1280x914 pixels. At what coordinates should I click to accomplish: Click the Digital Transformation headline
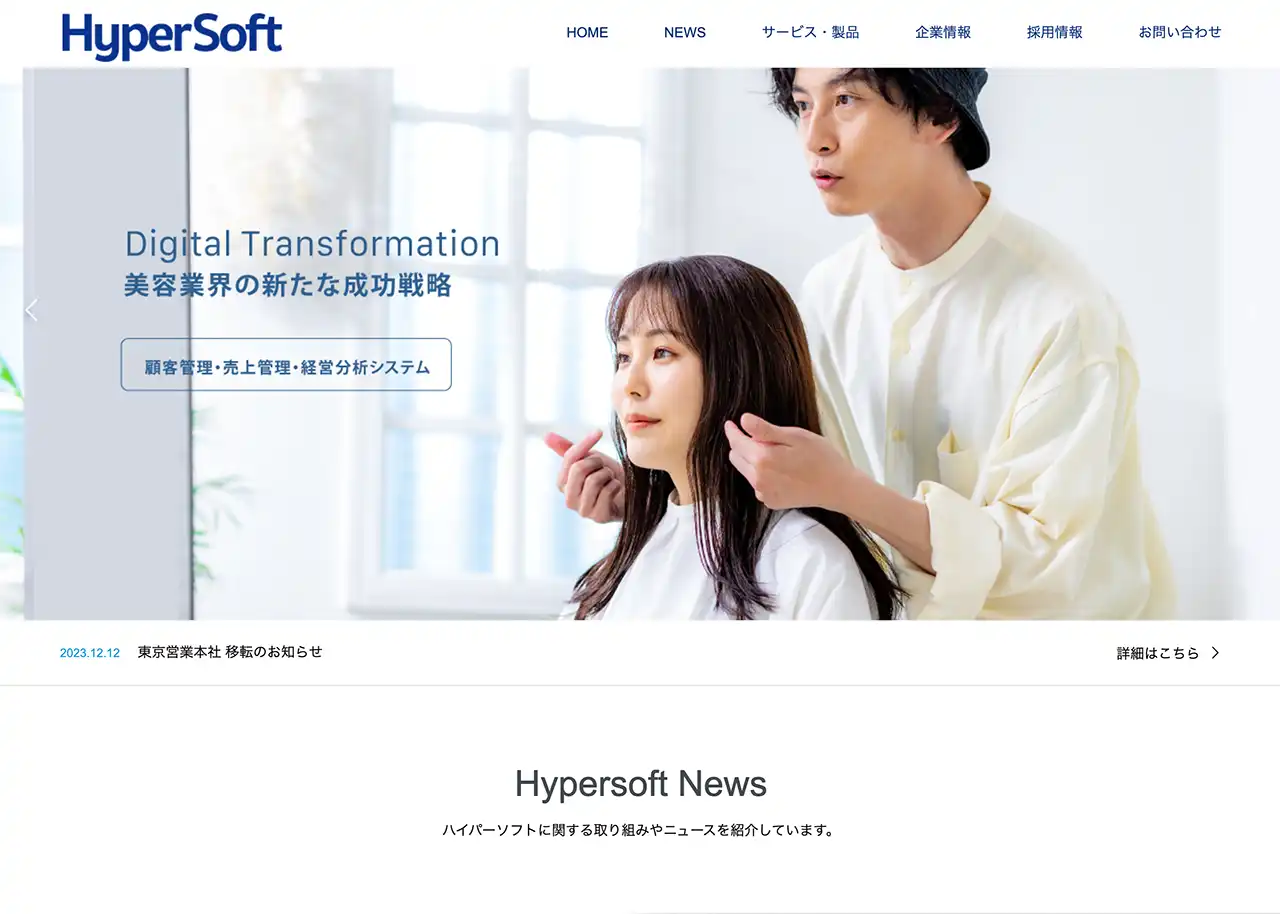click(x=311, y=243)
